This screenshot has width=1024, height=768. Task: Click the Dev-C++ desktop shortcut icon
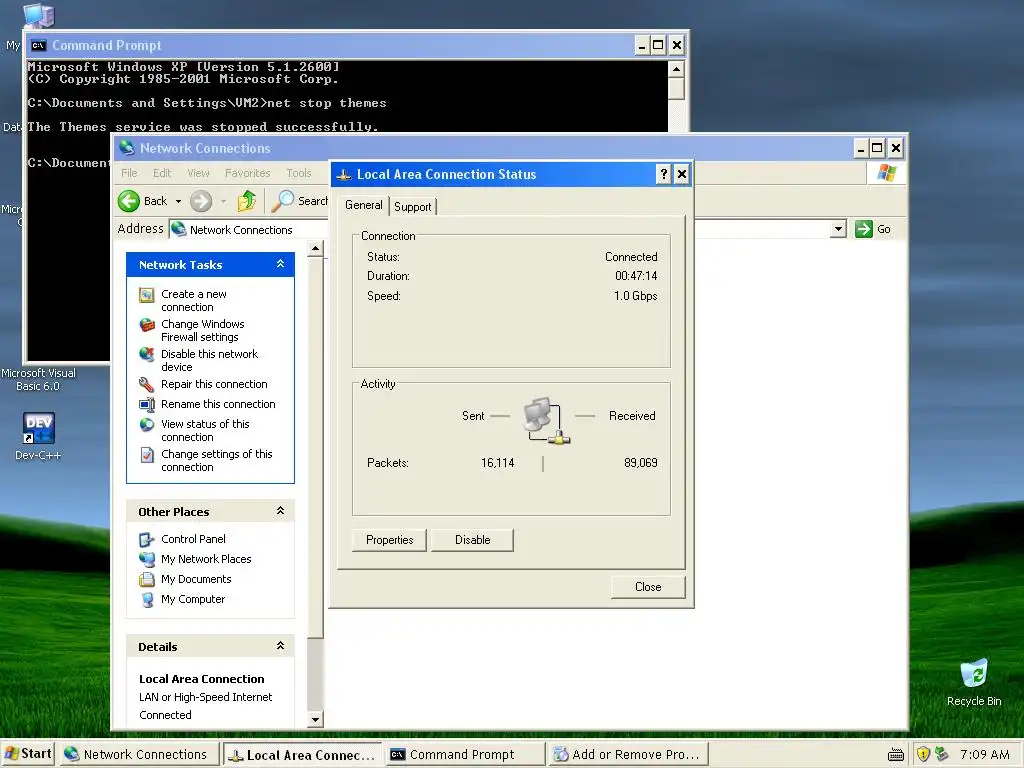pos(39,428)
